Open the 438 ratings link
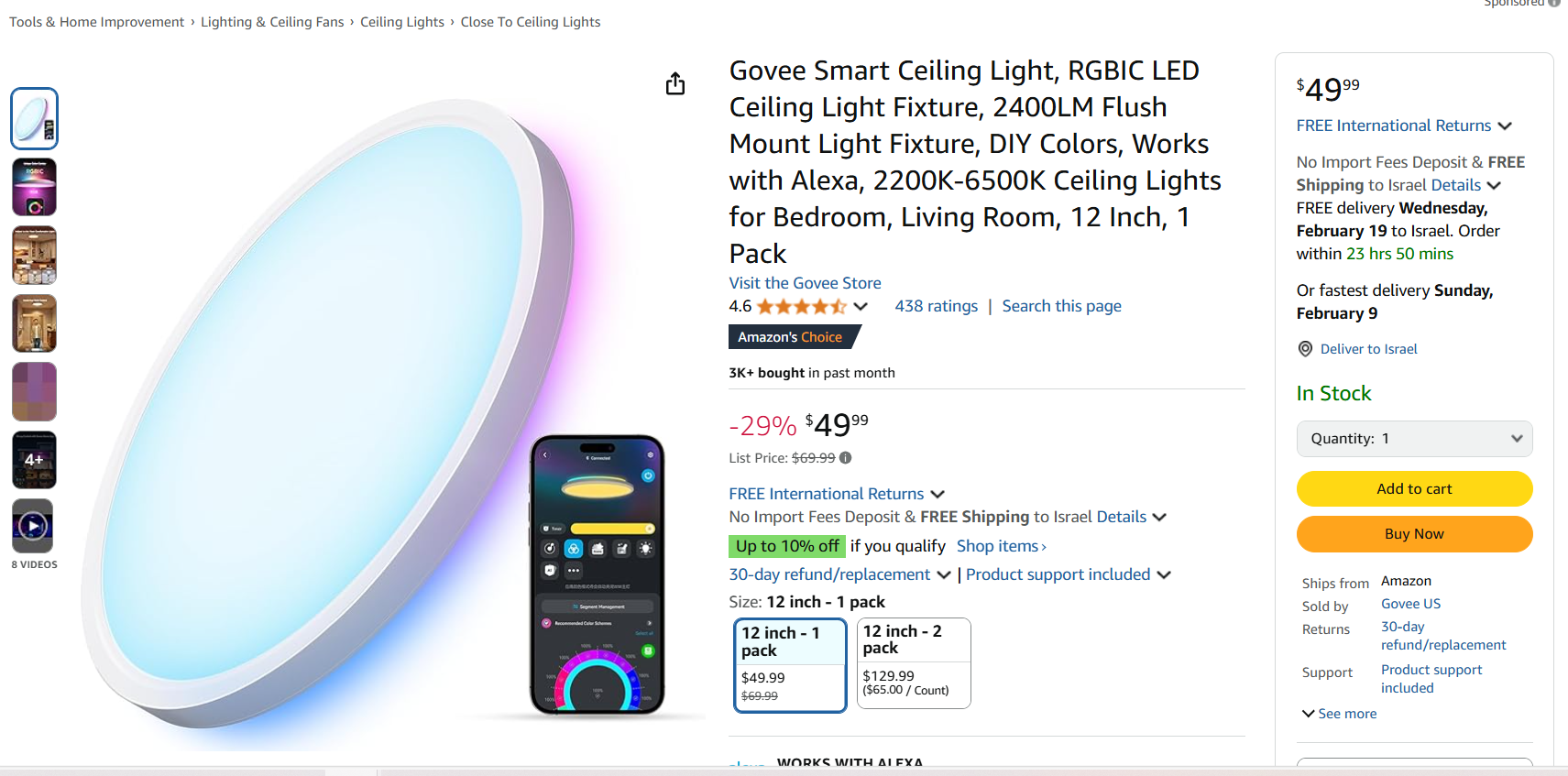Viewport: 1568px width, 776px height. (936, 306)
